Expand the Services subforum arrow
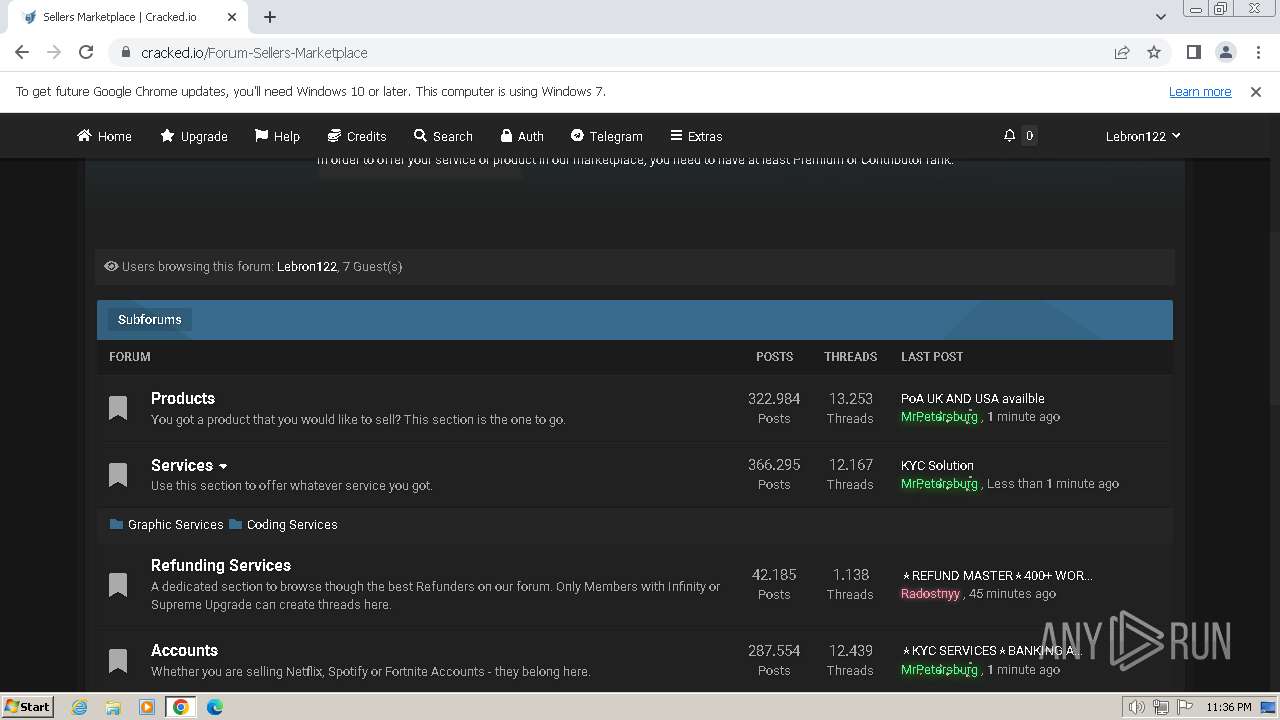This screenshot has height=720, width=1280. point(223,466)
